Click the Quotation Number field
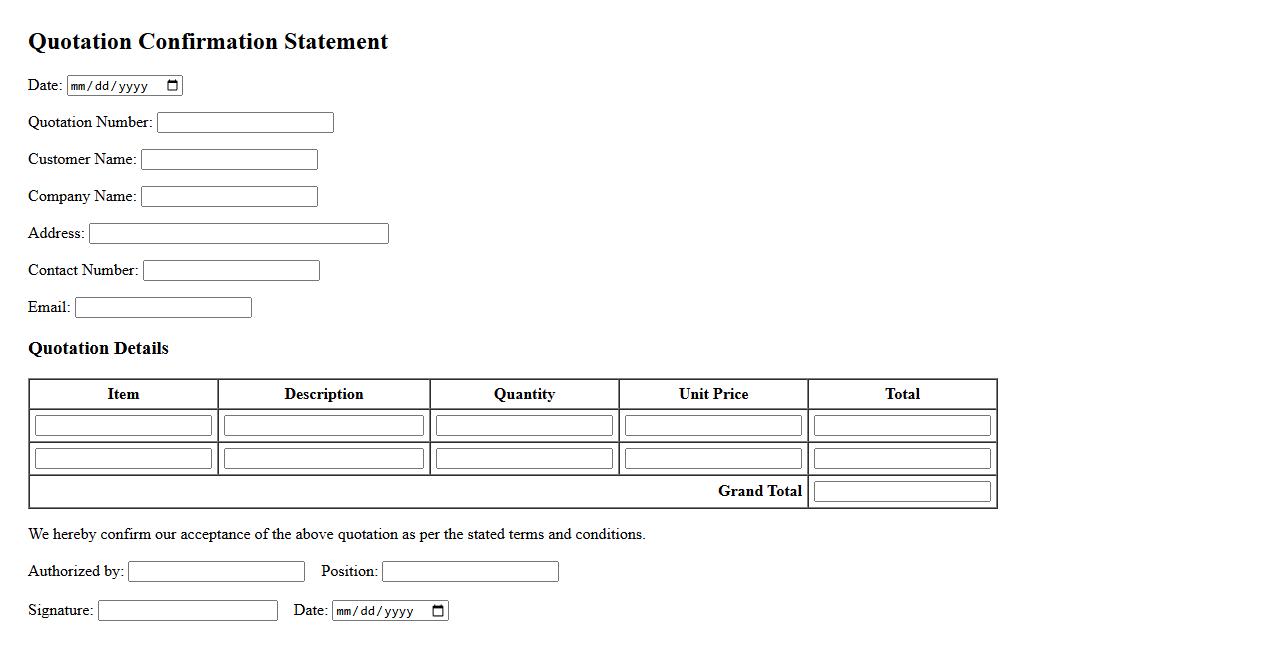 pyautogui.click(x=245, y=123)
